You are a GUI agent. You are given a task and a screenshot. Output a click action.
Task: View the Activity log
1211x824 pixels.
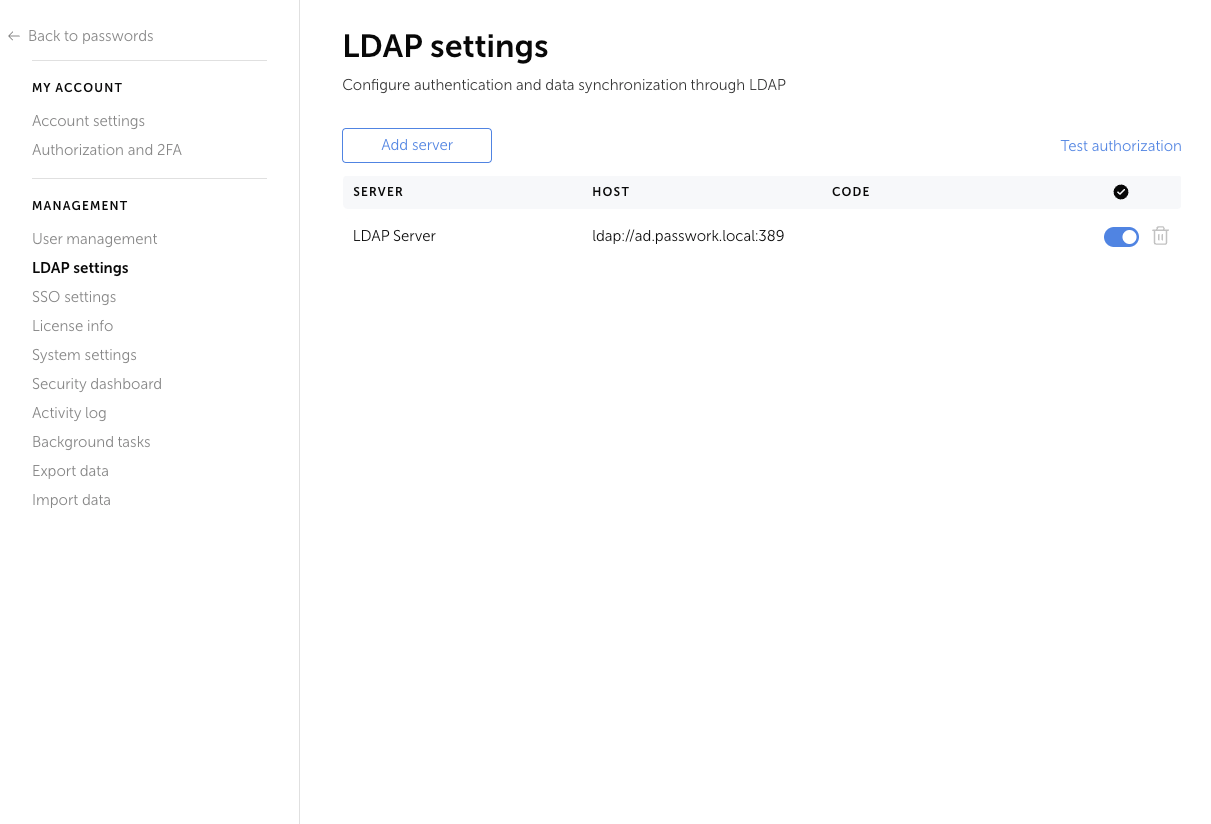point(69,412)
